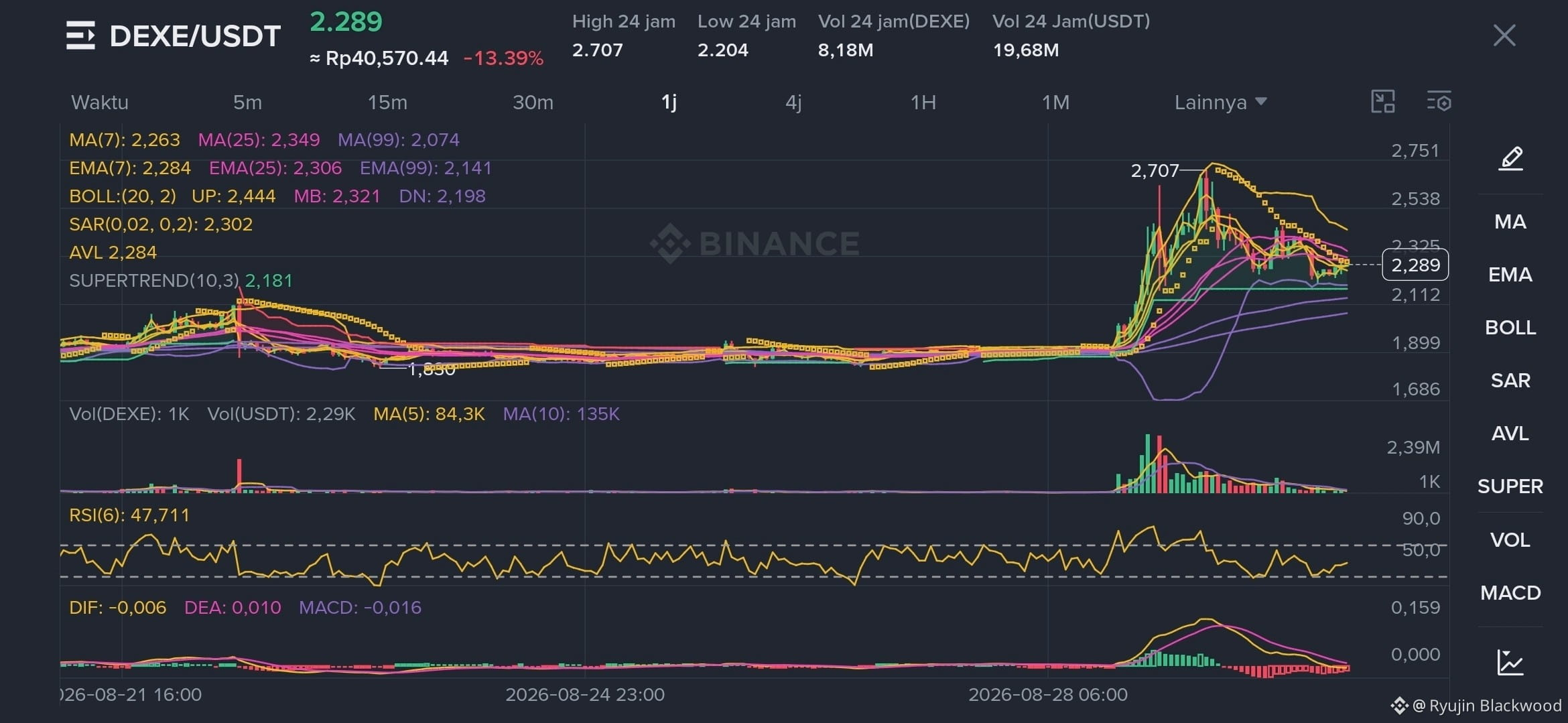Screen dimensions: 1568x723
Task: Select the 1M timeframe
Action: 1055,102
